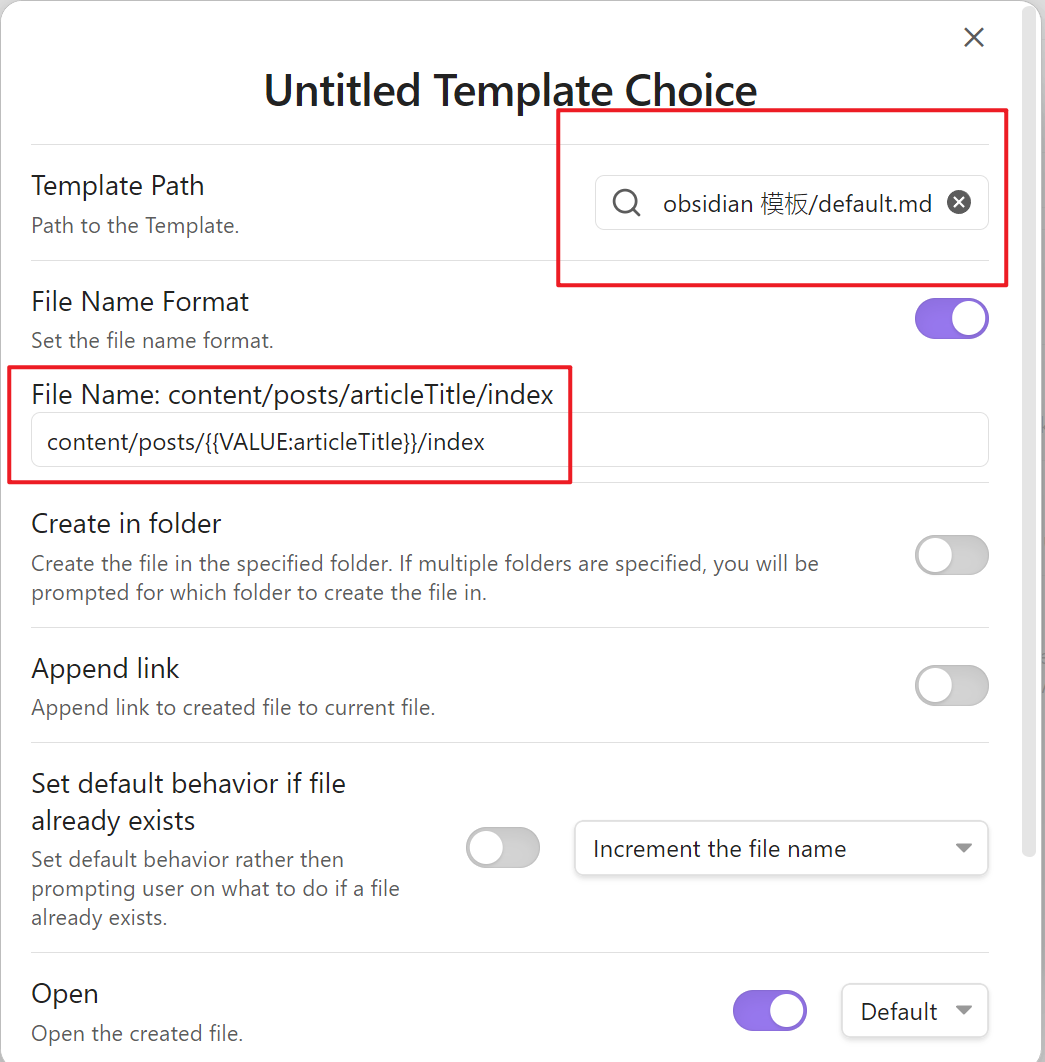Turn on the Append link switch
The image size is (1045, 1062).
(951, 686)
